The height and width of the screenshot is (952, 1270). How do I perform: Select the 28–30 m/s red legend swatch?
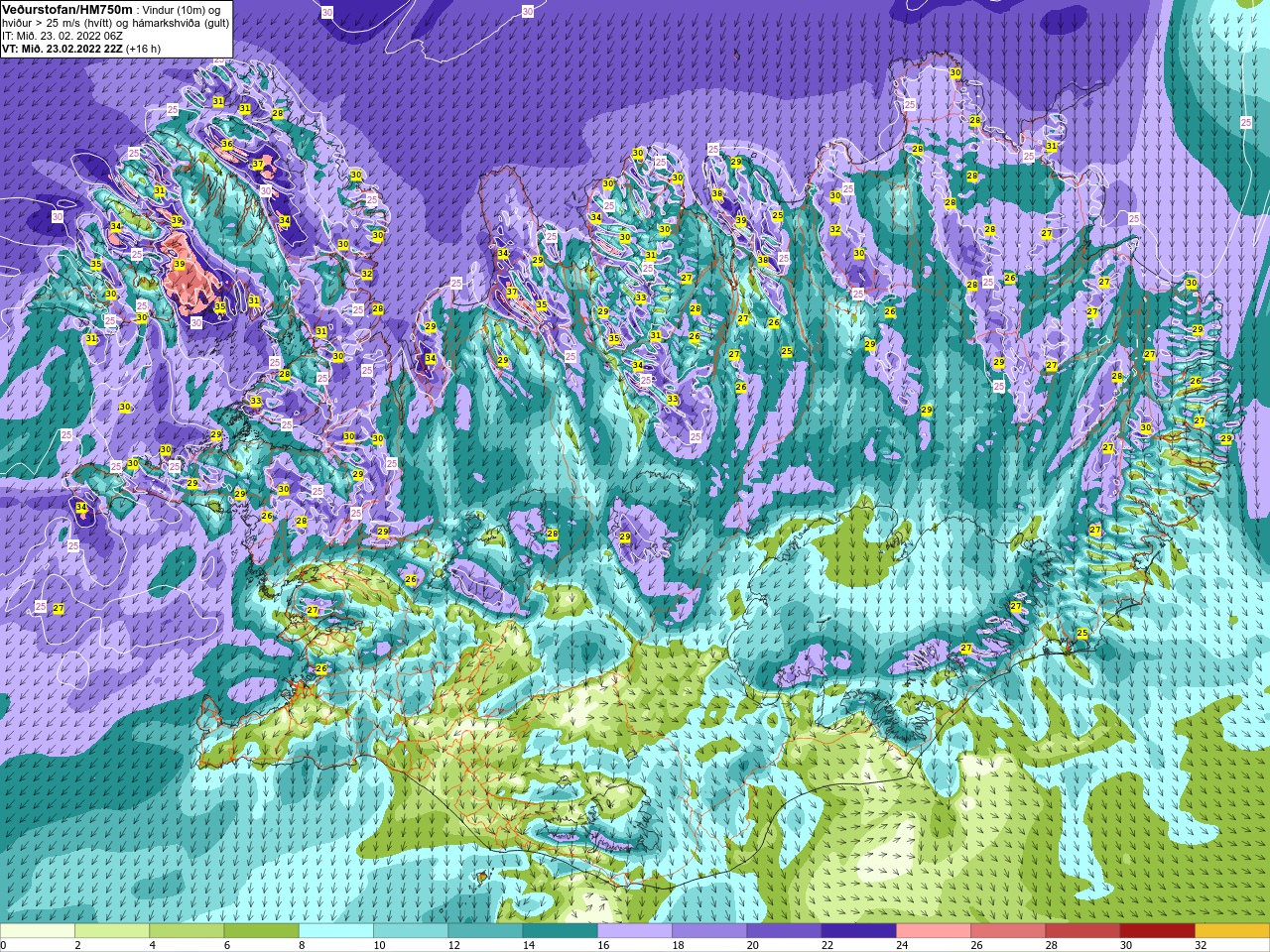click(x=1082, y=931)
